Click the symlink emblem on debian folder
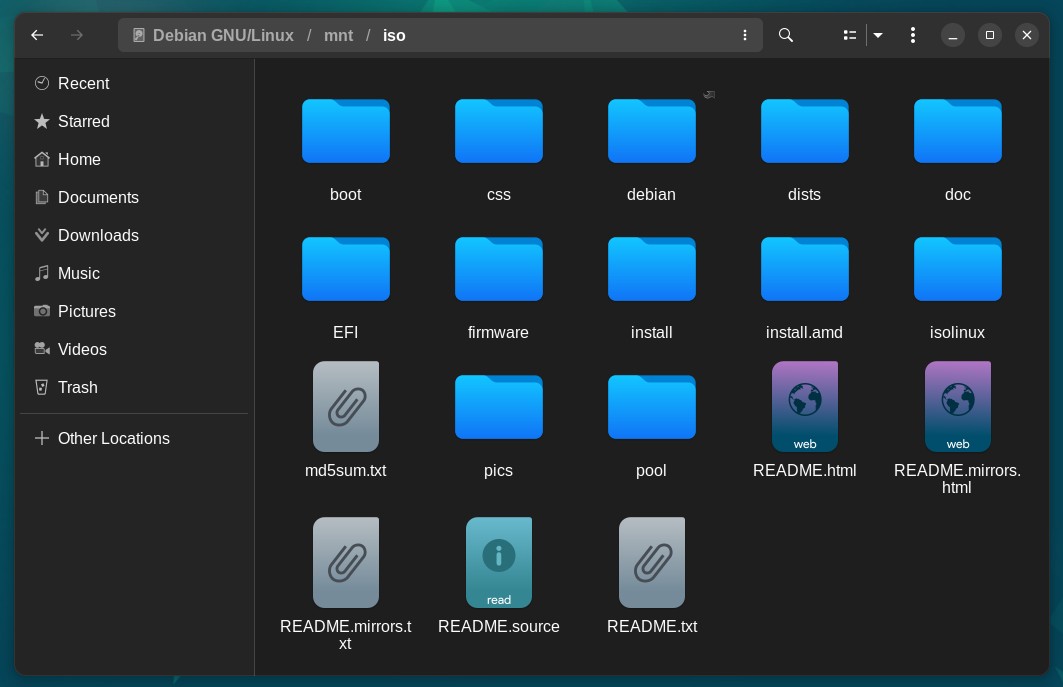The image size is (1063, 687). 709,95
